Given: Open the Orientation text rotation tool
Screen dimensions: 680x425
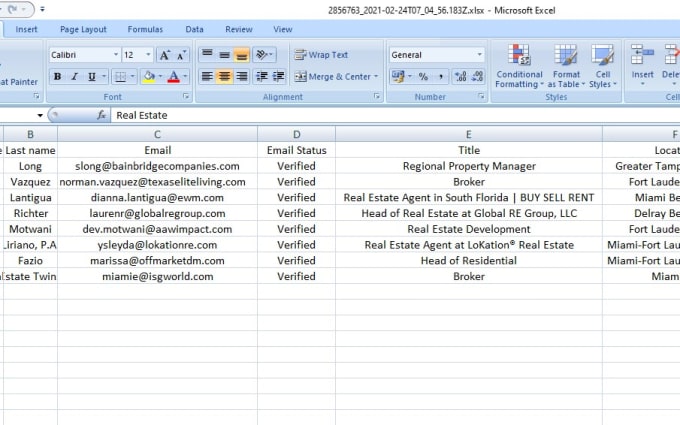Looking at the screenshot, I should click(x=264, y=55).
